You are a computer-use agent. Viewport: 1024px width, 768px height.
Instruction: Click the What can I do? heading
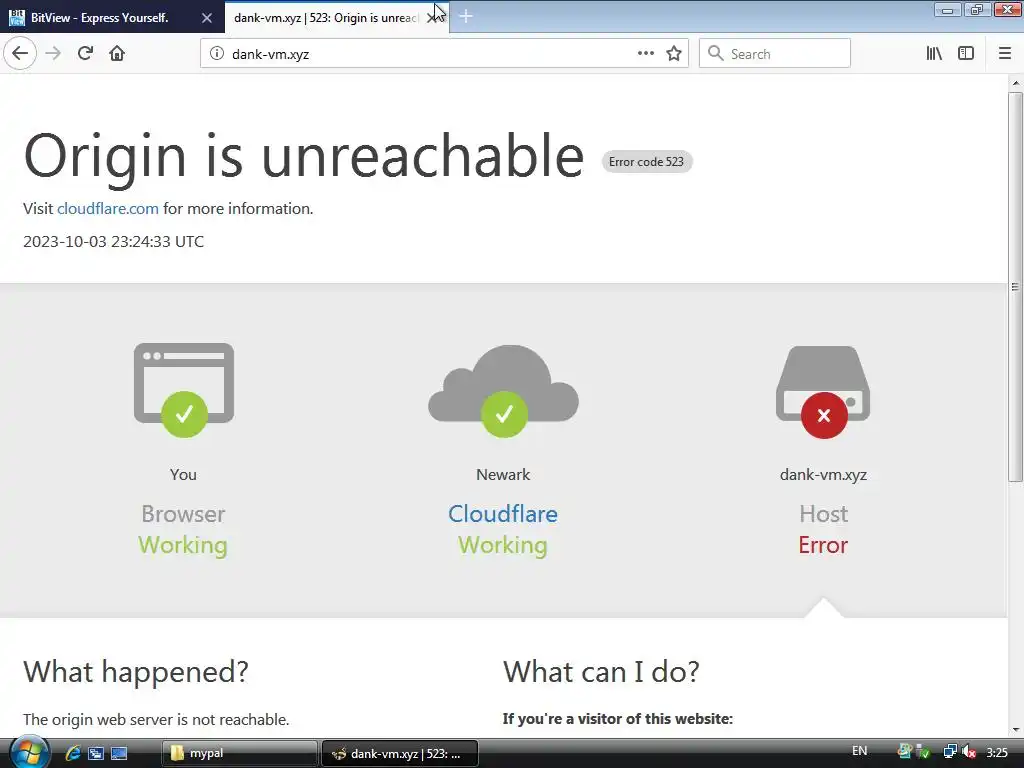(x=601, y=671)
